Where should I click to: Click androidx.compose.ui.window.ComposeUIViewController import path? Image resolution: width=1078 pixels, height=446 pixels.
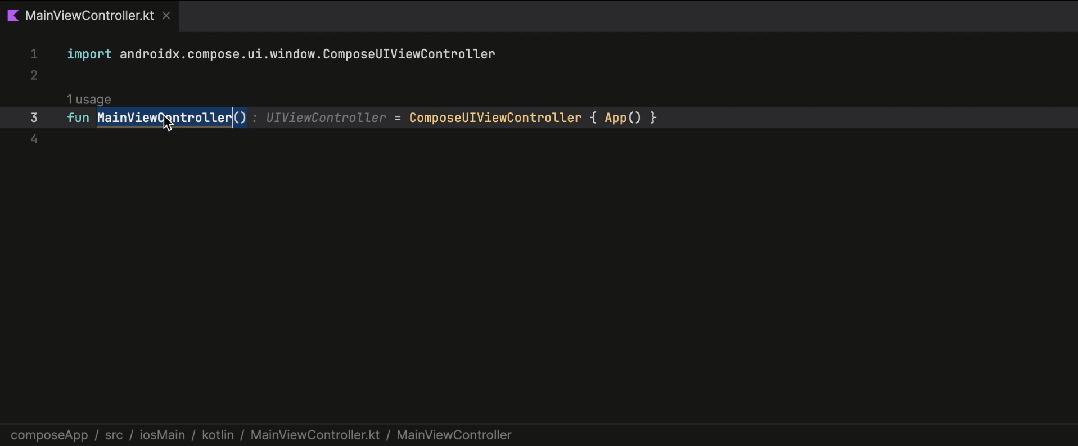pyautogui.click(x=307, y=54)
